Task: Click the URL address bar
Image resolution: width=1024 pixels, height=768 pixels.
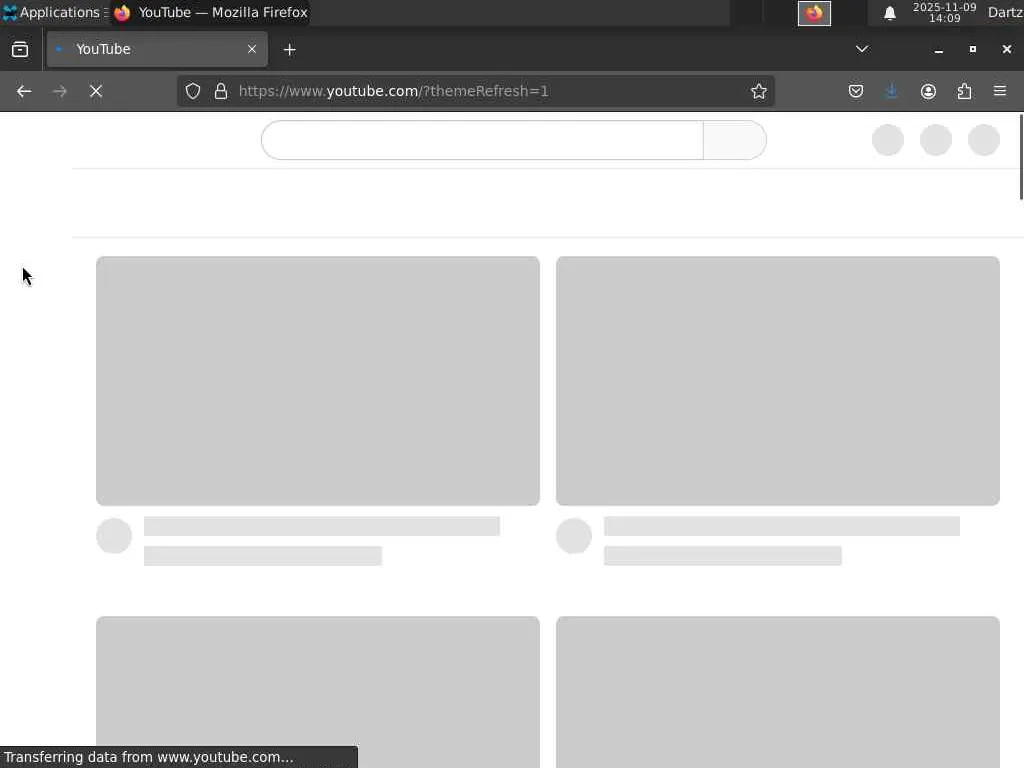Action: coord(475,91)
